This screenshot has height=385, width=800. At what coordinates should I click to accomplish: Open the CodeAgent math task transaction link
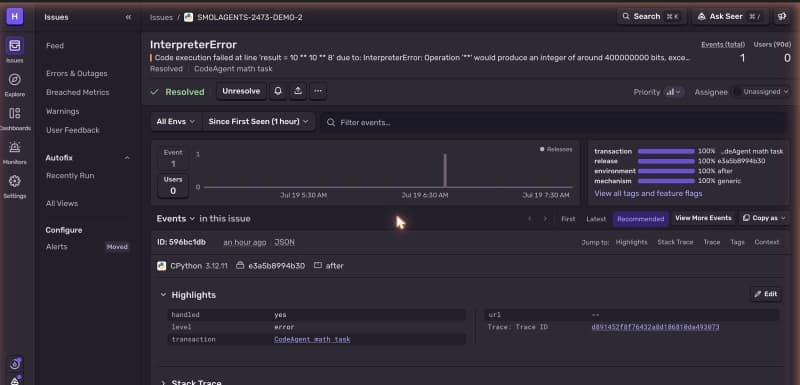[x=312, y=340]
